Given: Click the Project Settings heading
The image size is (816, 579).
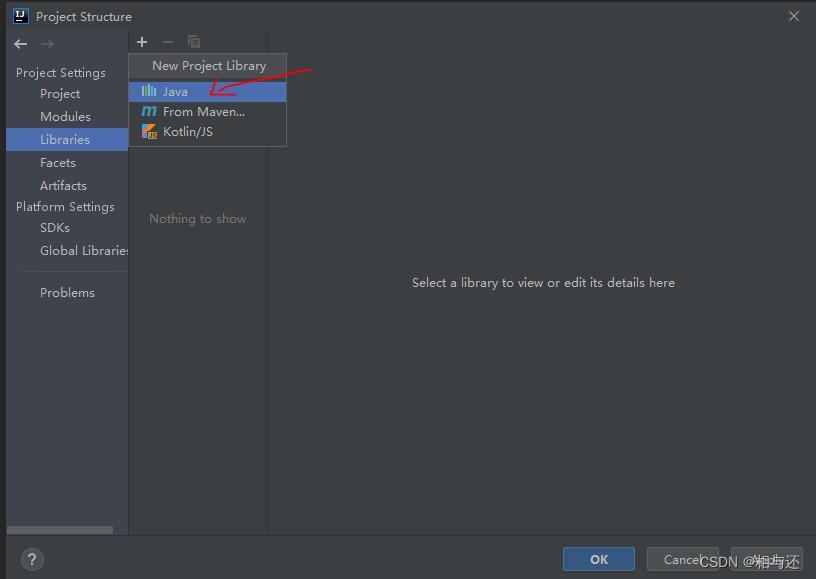Looking at the screenshot, I should (x=60, y=73).
